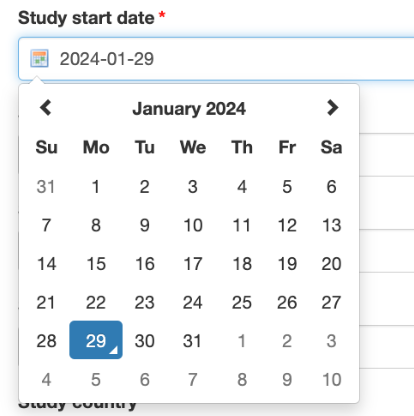
Task: Choose January 12 on Friday
Action: click(287, 225)
